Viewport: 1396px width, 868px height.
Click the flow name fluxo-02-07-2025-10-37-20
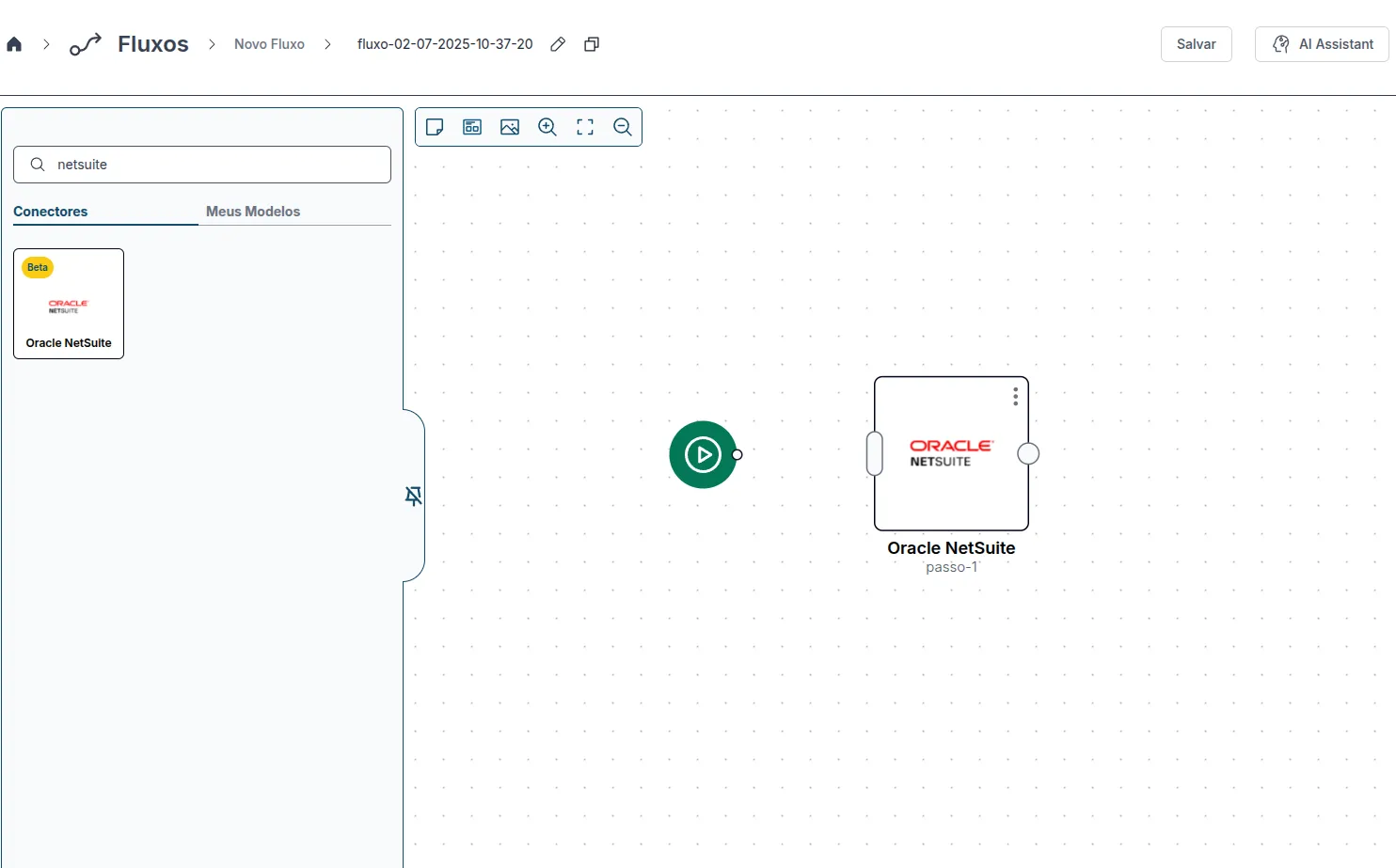[x=445, y=44]
